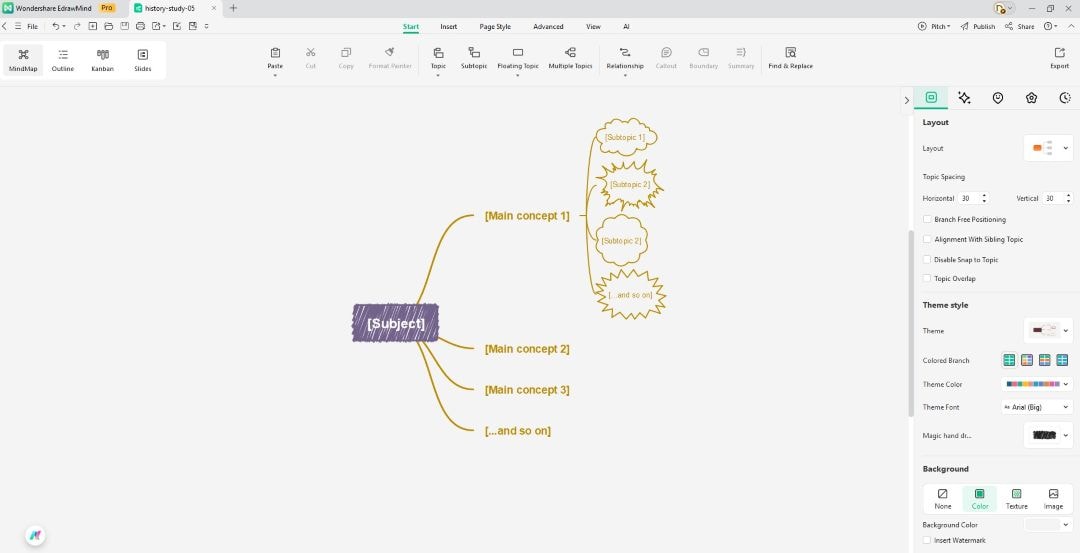The height and width of the screenshot is (553, 1080).
Task: Open Find & Replace
Action: tap(791, 58)
